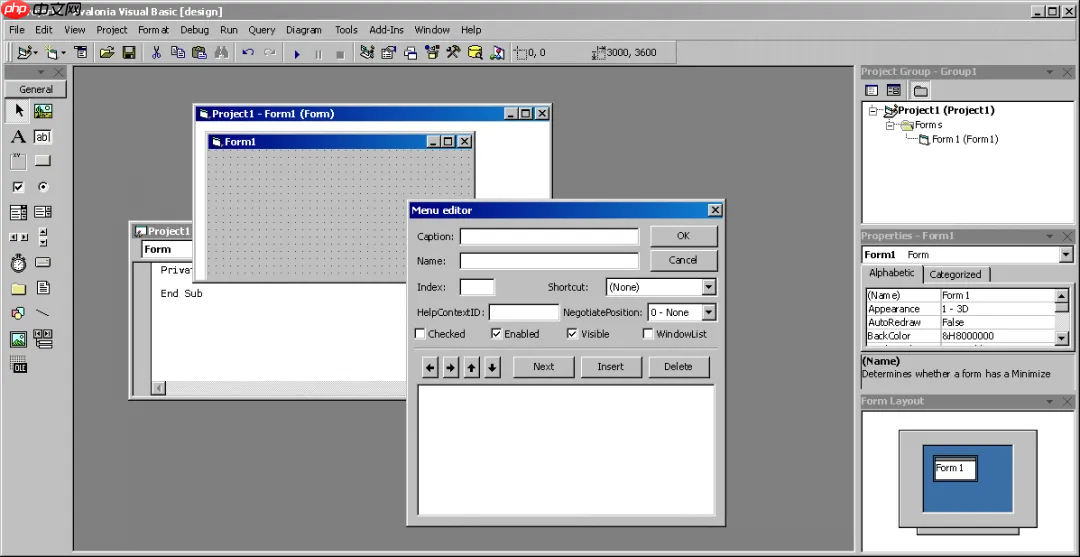
Task: Click the Cut scissors toolbar icon
Action: click(156, 52)
